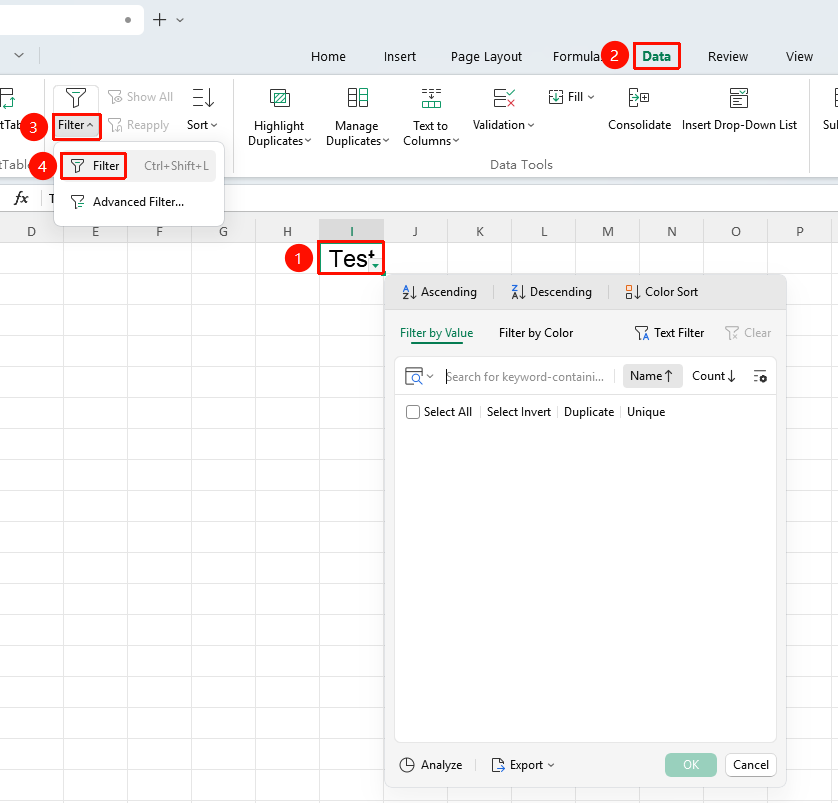Click the Insert Drop-Down List icon
The width and height of the screenshot is (838, 803).
pos(739,98)
